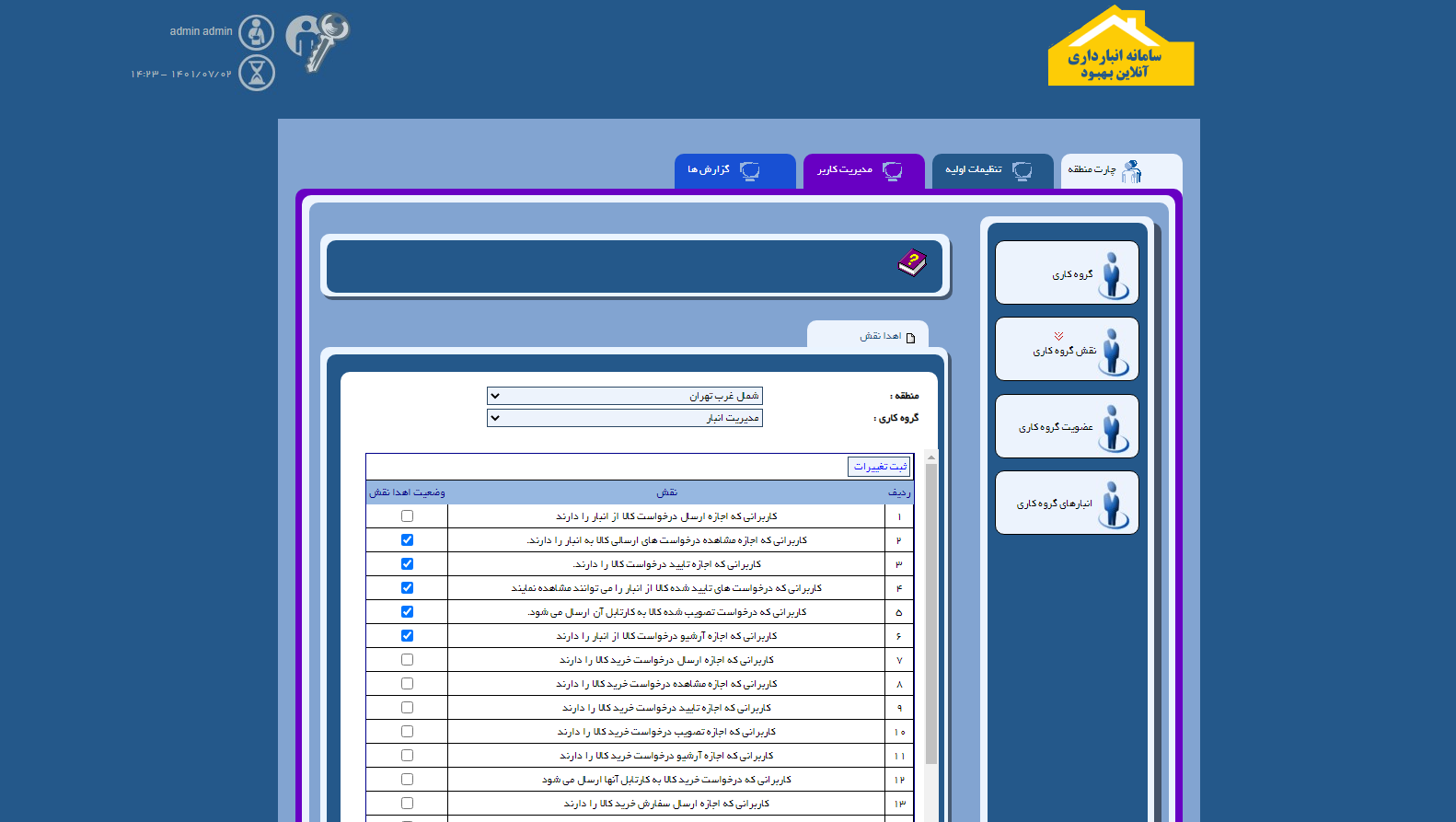This screenshot has width=1456, height=822.
Task: Switch to تنظیمات اولیه tab
Action: (x=992, y=170)
